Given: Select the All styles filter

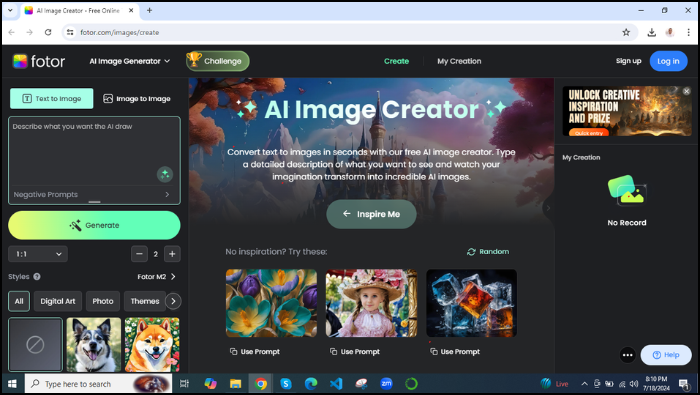Looking at the screenshot, I should (x=19, y=301).
